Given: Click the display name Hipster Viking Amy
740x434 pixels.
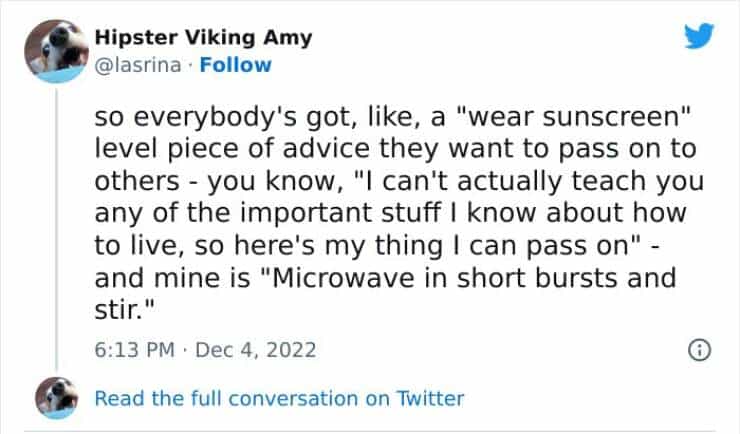Looking at the screenshot, I should tap(203, 38).
